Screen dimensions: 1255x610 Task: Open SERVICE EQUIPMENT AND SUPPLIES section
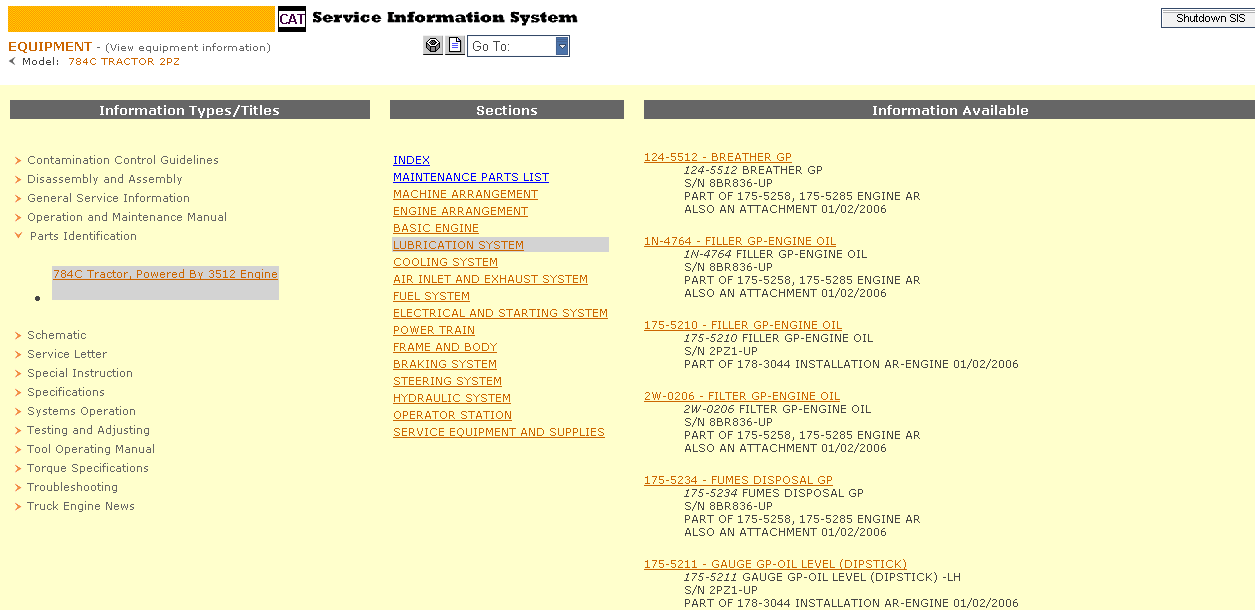pyautogui.click(x=499, y=432)
